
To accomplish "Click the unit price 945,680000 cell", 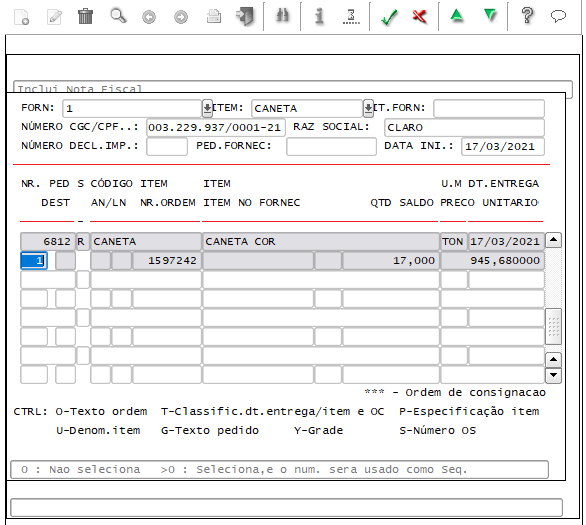I will point(492,260).
